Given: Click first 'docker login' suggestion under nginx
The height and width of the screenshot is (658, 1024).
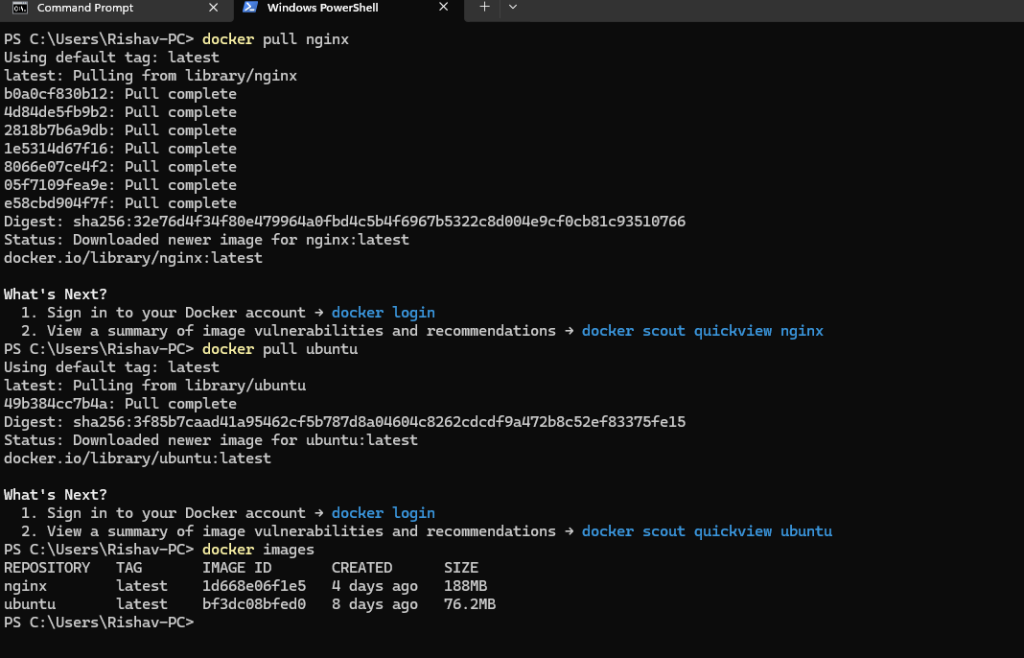Looking at the screenshot, I should point(383,313).
